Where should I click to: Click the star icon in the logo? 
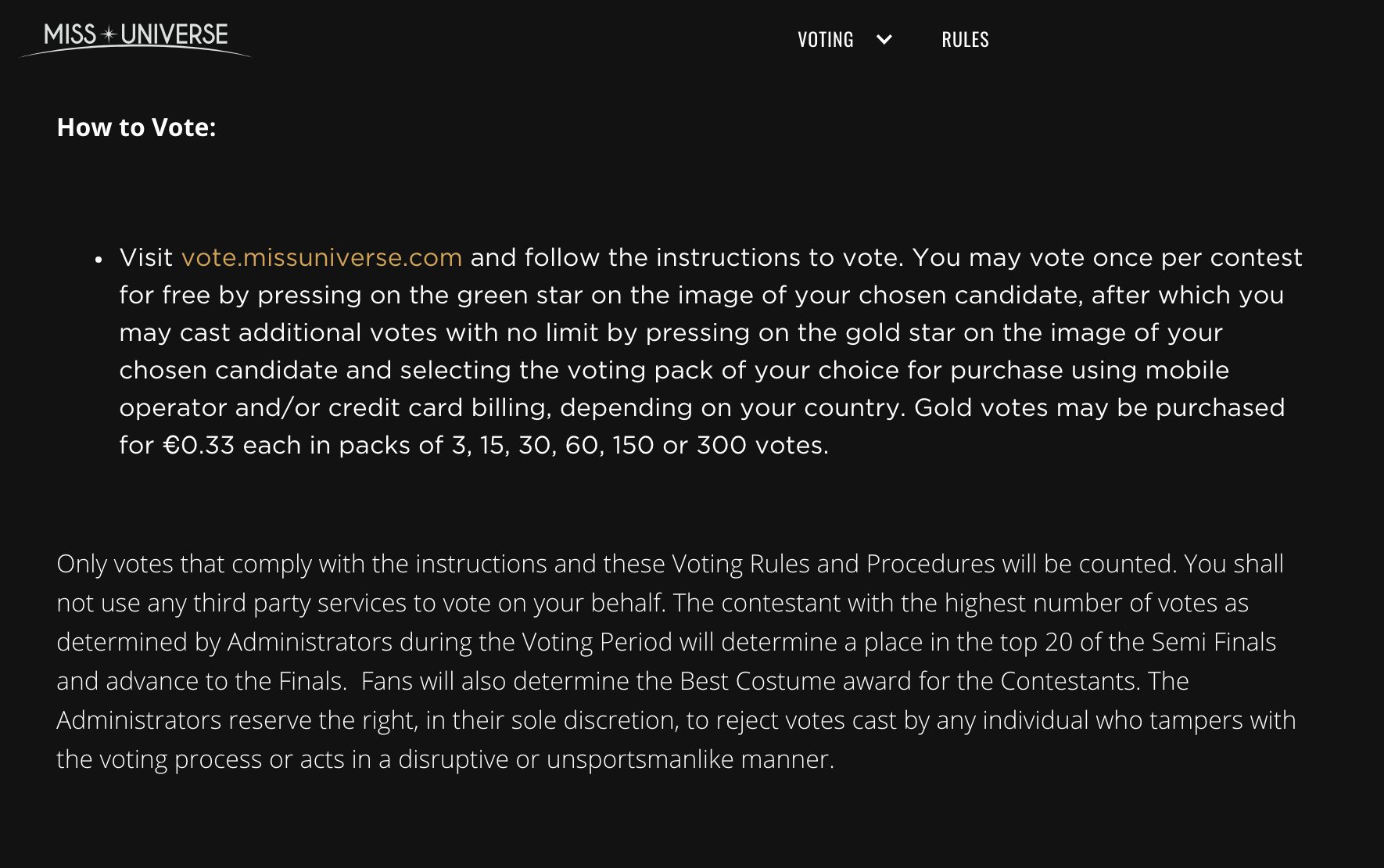(109, 34)
